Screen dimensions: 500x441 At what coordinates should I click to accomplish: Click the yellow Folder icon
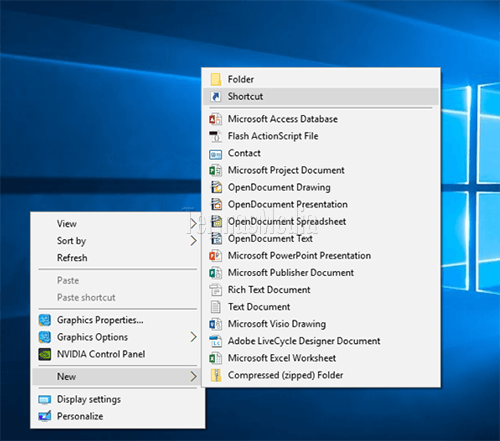[216, 79]
